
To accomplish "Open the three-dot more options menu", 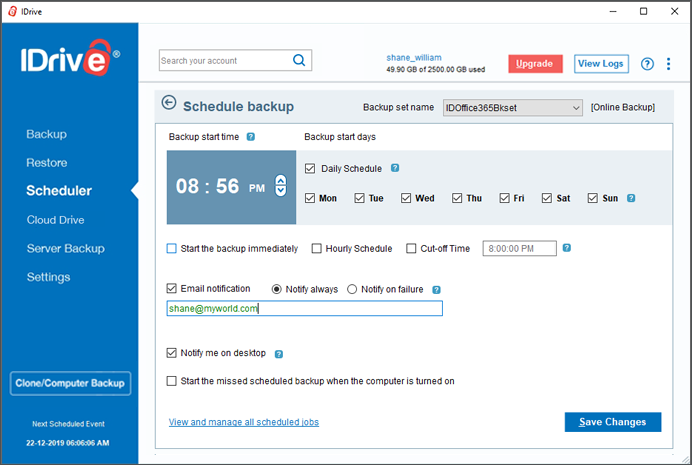I will (668, 64).
